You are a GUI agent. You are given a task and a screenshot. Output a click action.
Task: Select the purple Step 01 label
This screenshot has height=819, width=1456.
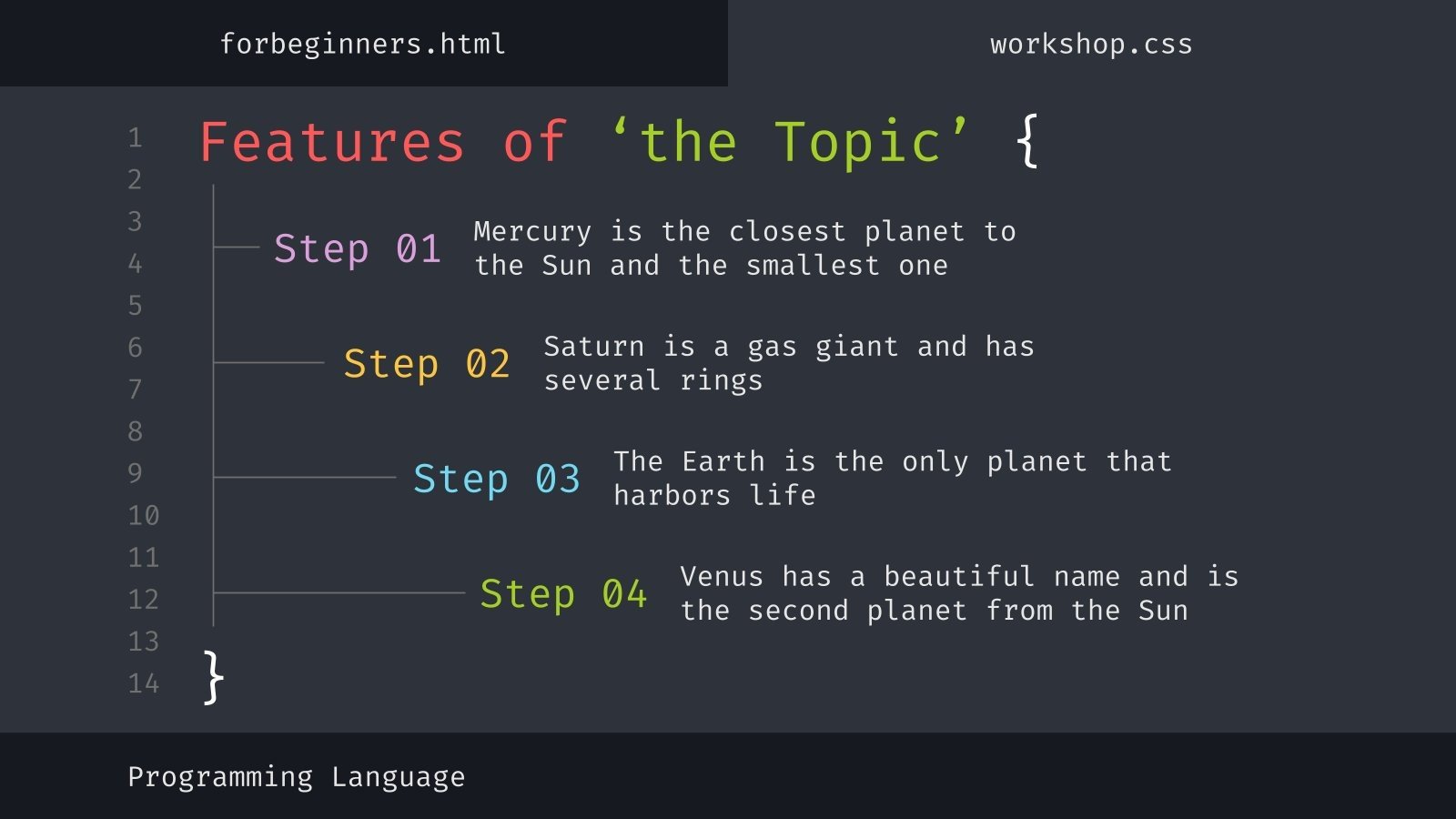click(x=358, y=248)
